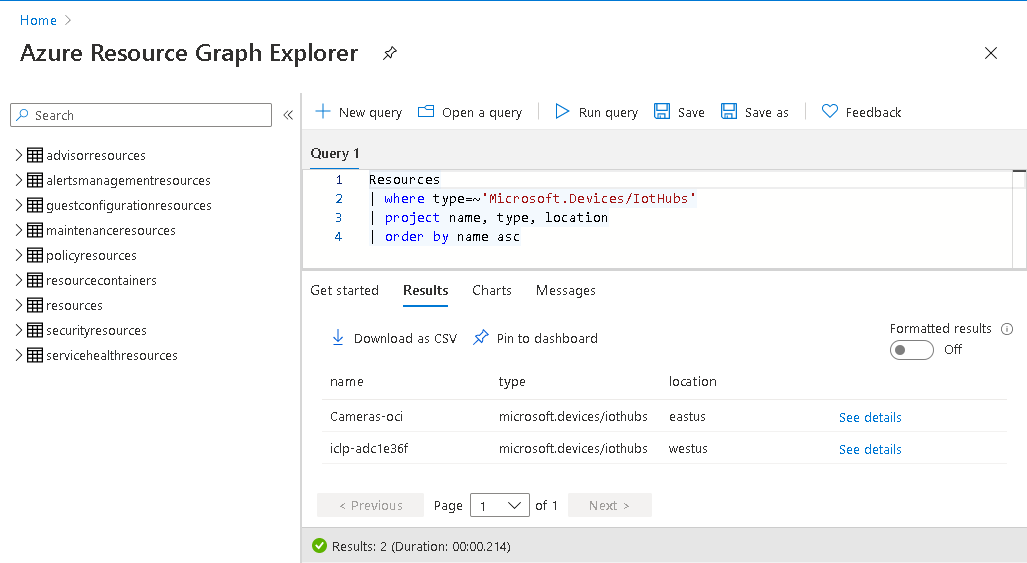Click the Previous page button

coord(371,505)
